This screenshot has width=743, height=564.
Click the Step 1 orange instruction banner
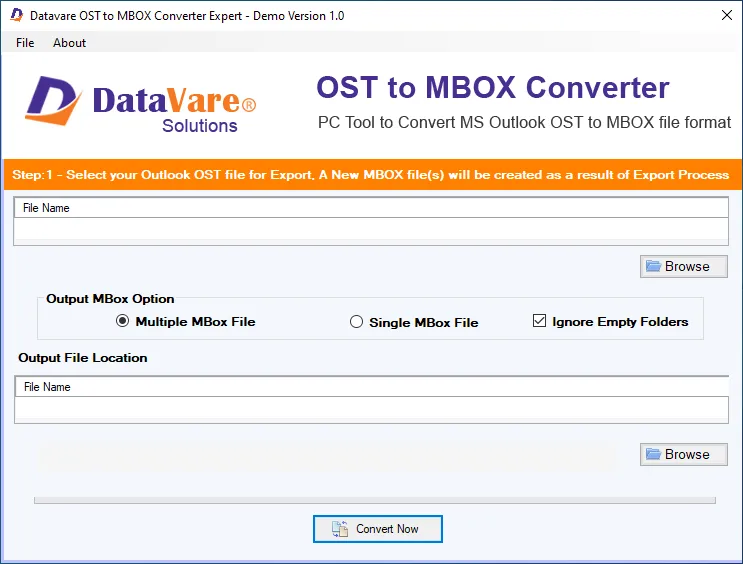372,175
